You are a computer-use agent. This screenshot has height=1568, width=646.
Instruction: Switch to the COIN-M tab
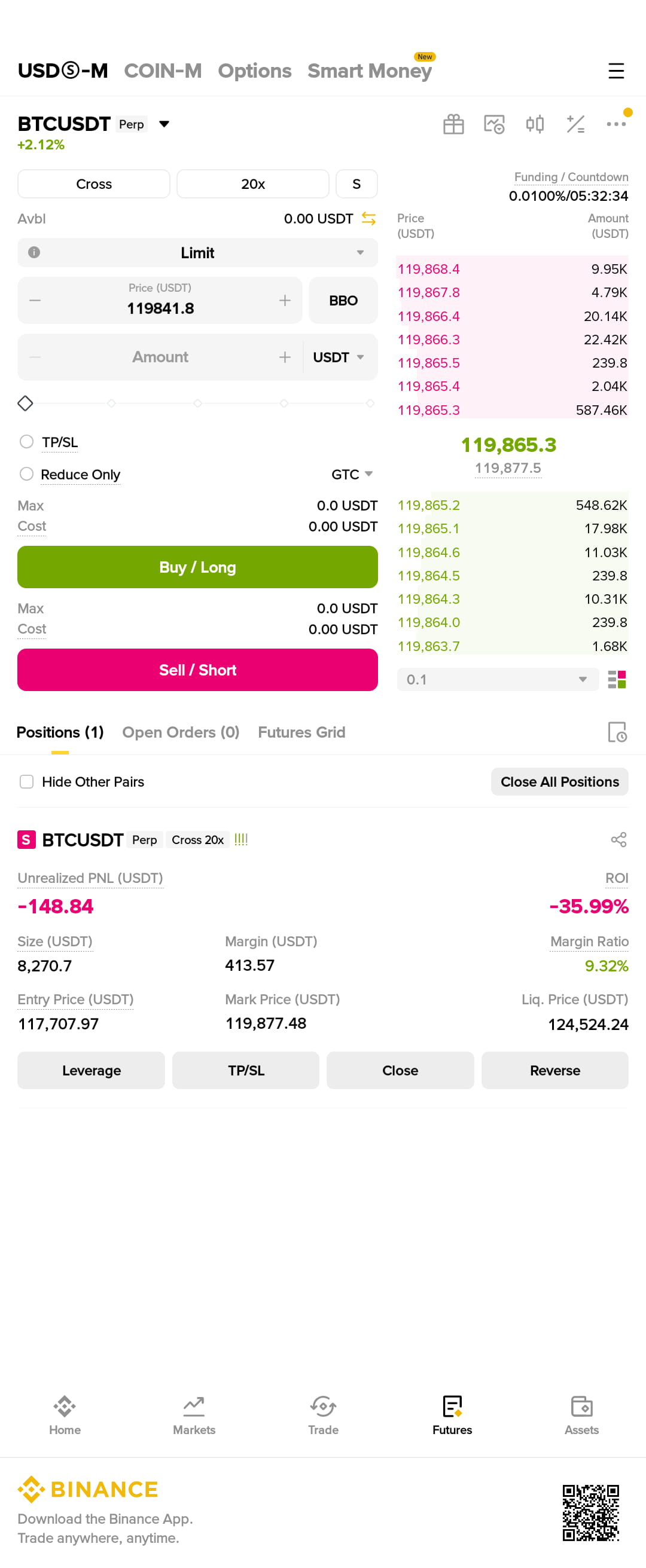(163, 71)
